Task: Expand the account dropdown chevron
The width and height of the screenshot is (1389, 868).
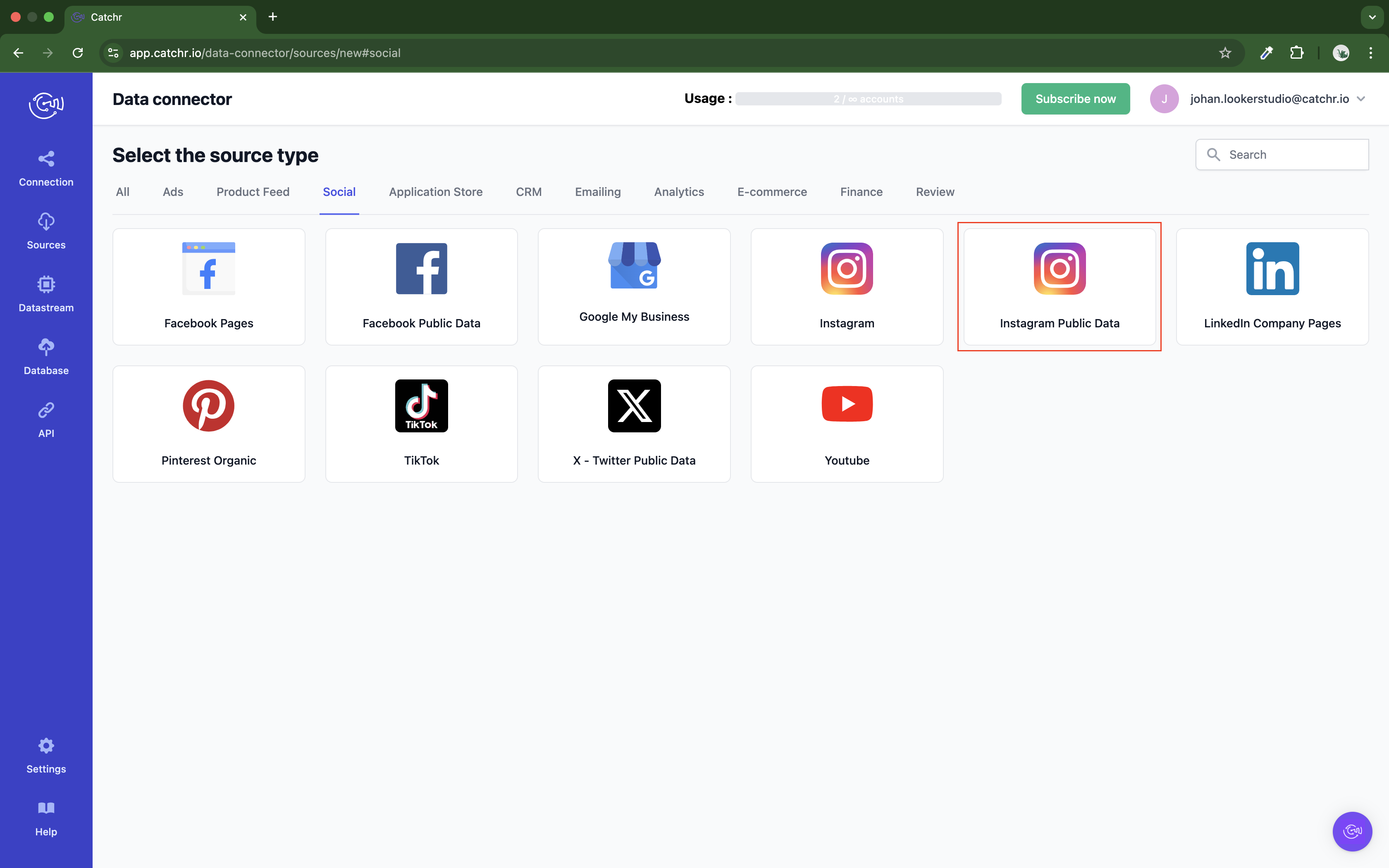Action: [1361, 99]
